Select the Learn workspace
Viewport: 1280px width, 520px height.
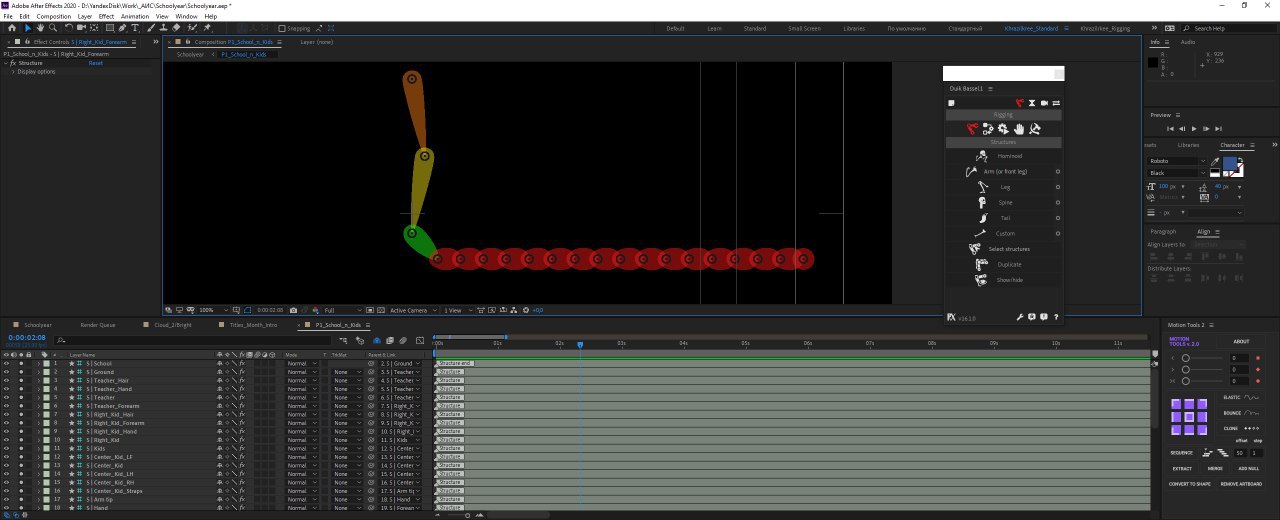click(x=714, y=28)
